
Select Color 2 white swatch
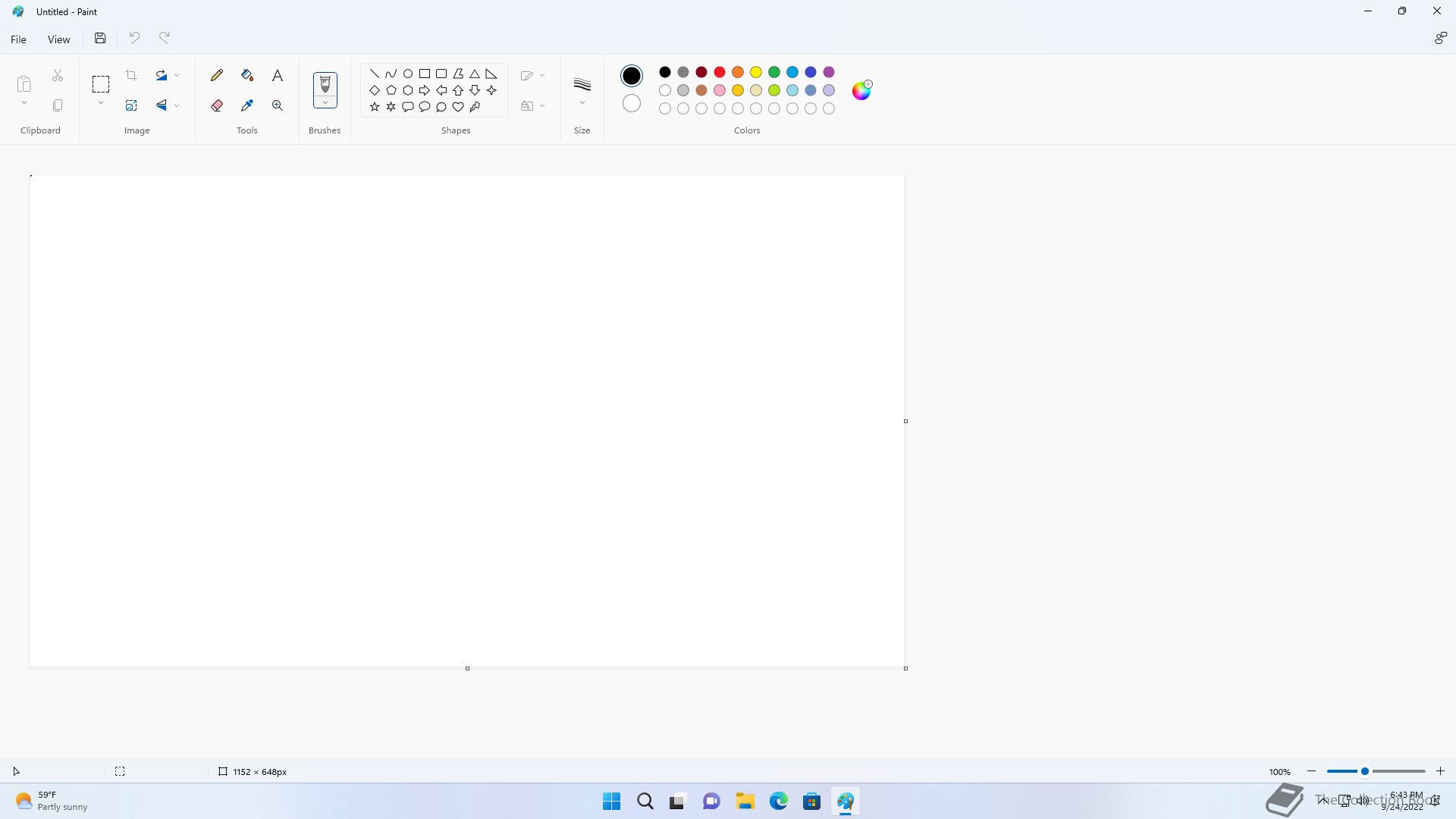pyautogui.click(x=631, y=103)
